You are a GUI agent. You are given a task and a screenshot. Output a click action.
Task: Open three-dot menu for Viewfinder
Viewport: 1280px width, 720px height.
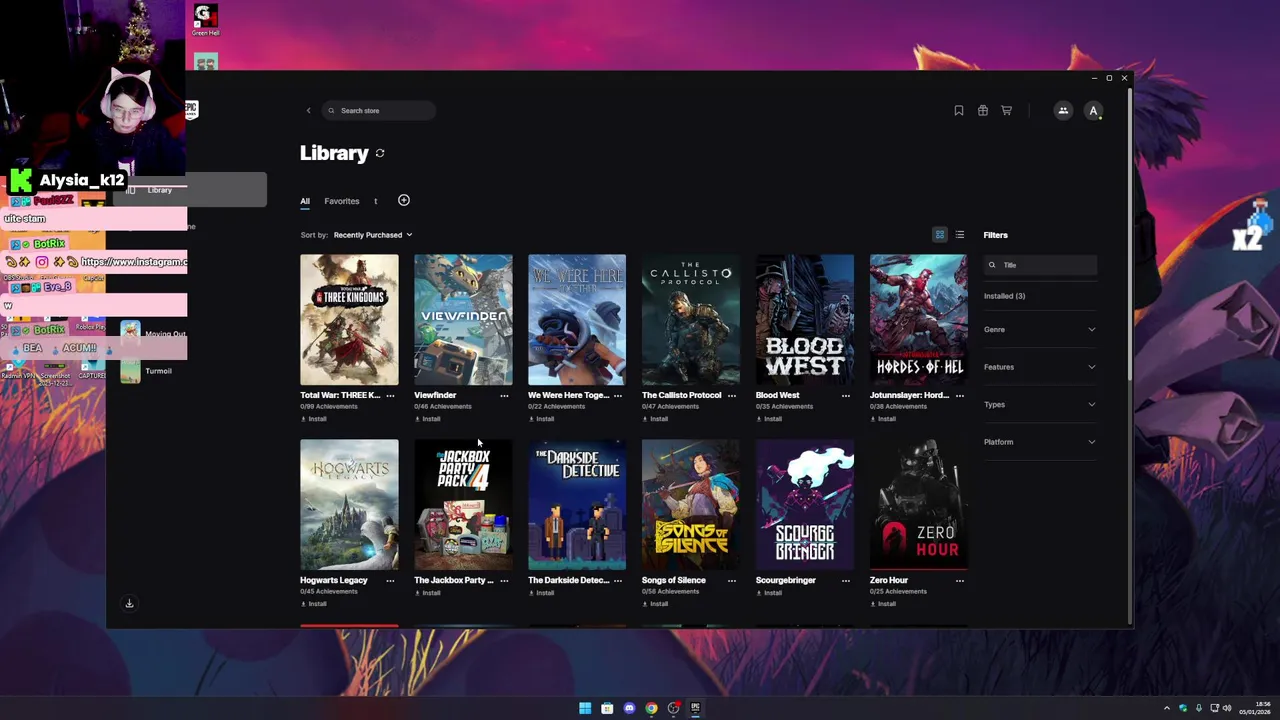pyautogui.click(x=504, y=396)
